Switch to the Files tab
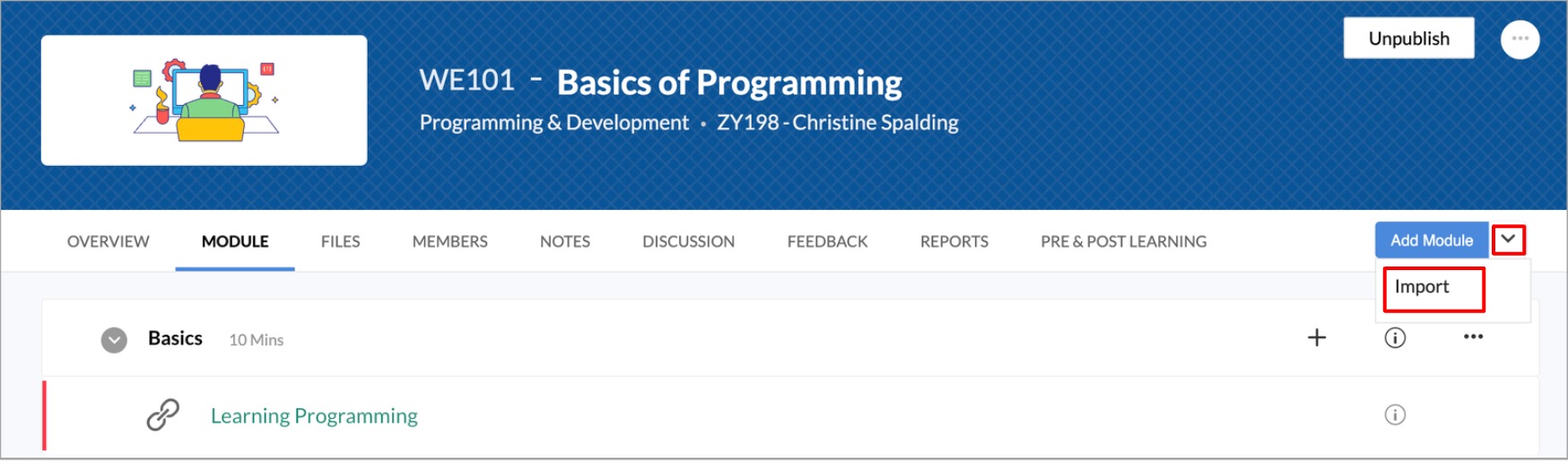The image size is (1568, 472). coord(340,241)
